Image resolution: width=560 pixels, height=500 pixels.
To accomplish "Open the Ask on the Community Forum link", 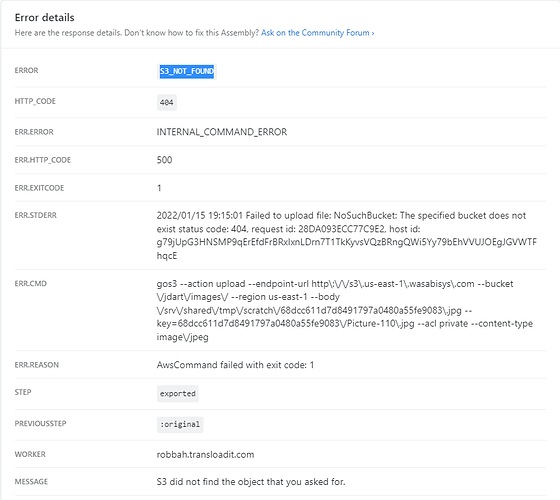I will click(318, 33).
